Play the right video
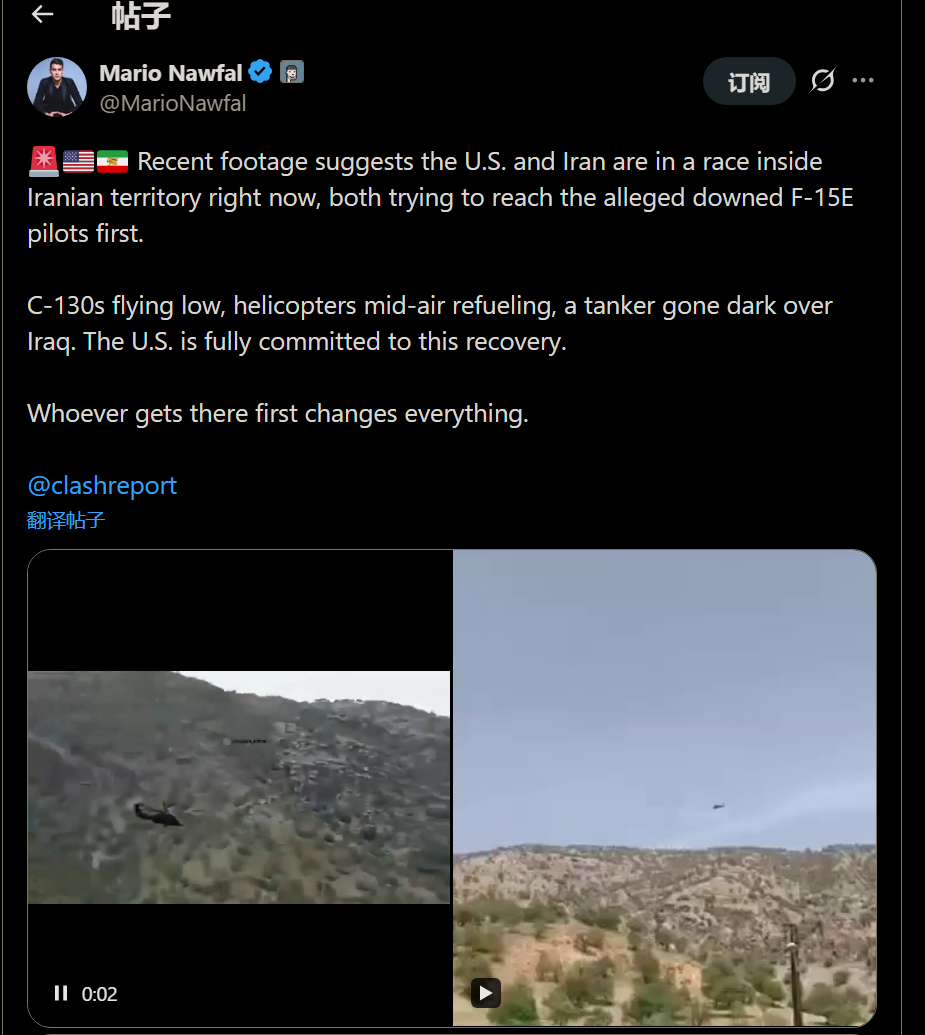This screenshot has height=1035, width=925. click(x=486, y=992)
